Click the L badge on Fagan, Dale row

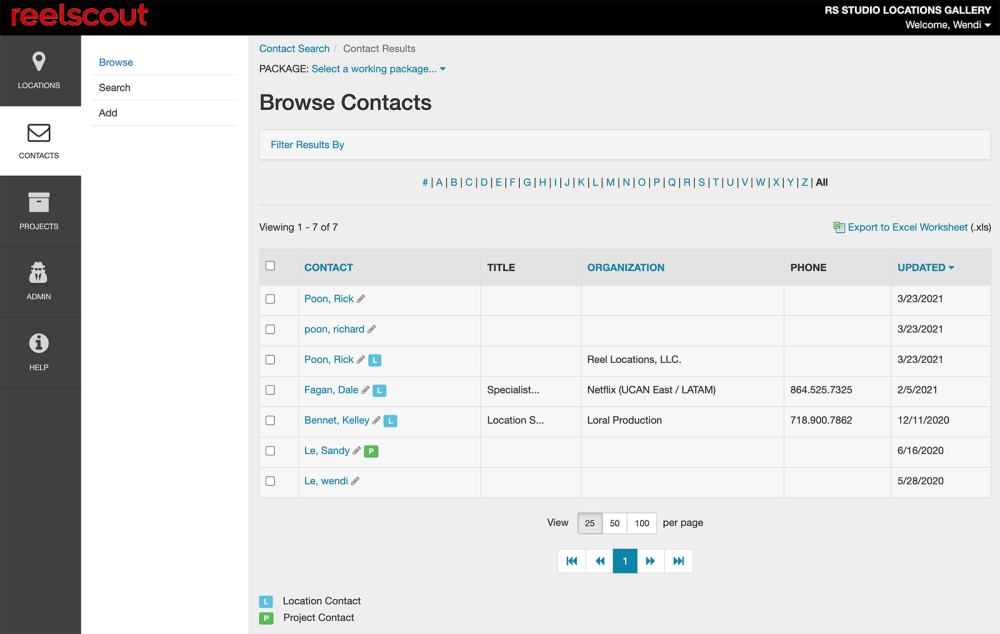point(379,390)
